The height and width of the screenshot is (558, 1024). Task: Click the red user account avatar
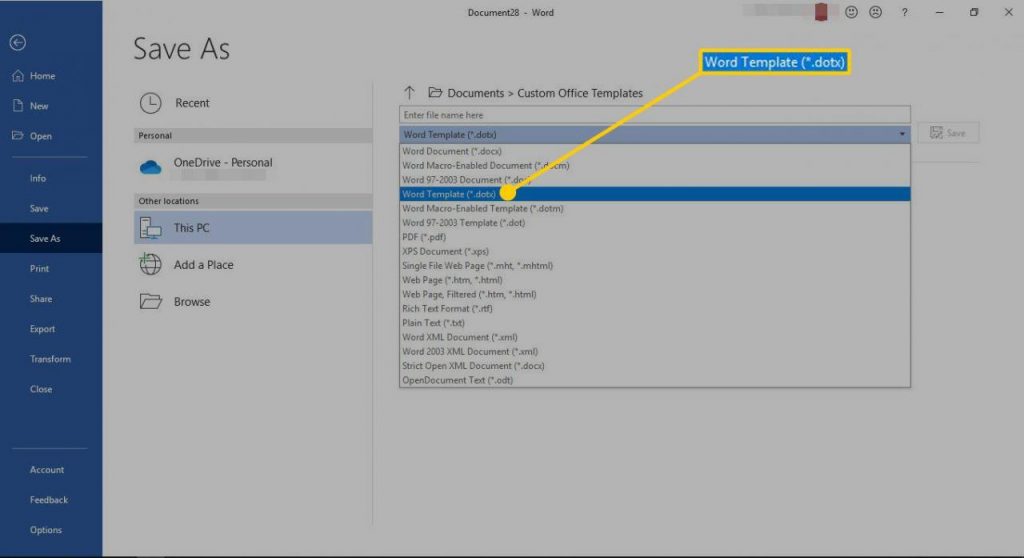tap(821, 12)
